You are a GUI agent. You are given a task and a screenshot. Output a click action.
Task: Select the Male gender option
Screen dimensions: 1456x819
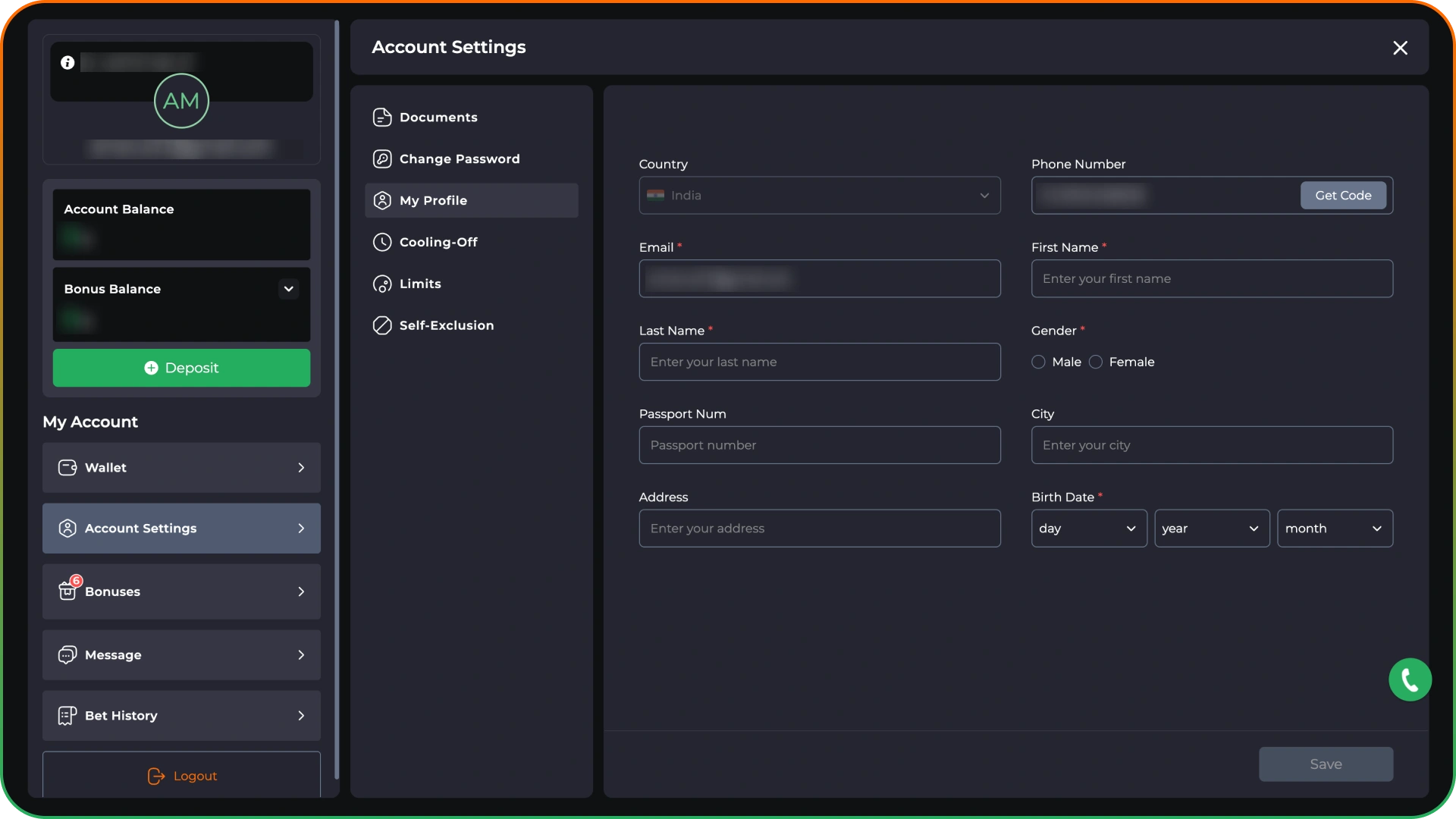point(1038,362)
